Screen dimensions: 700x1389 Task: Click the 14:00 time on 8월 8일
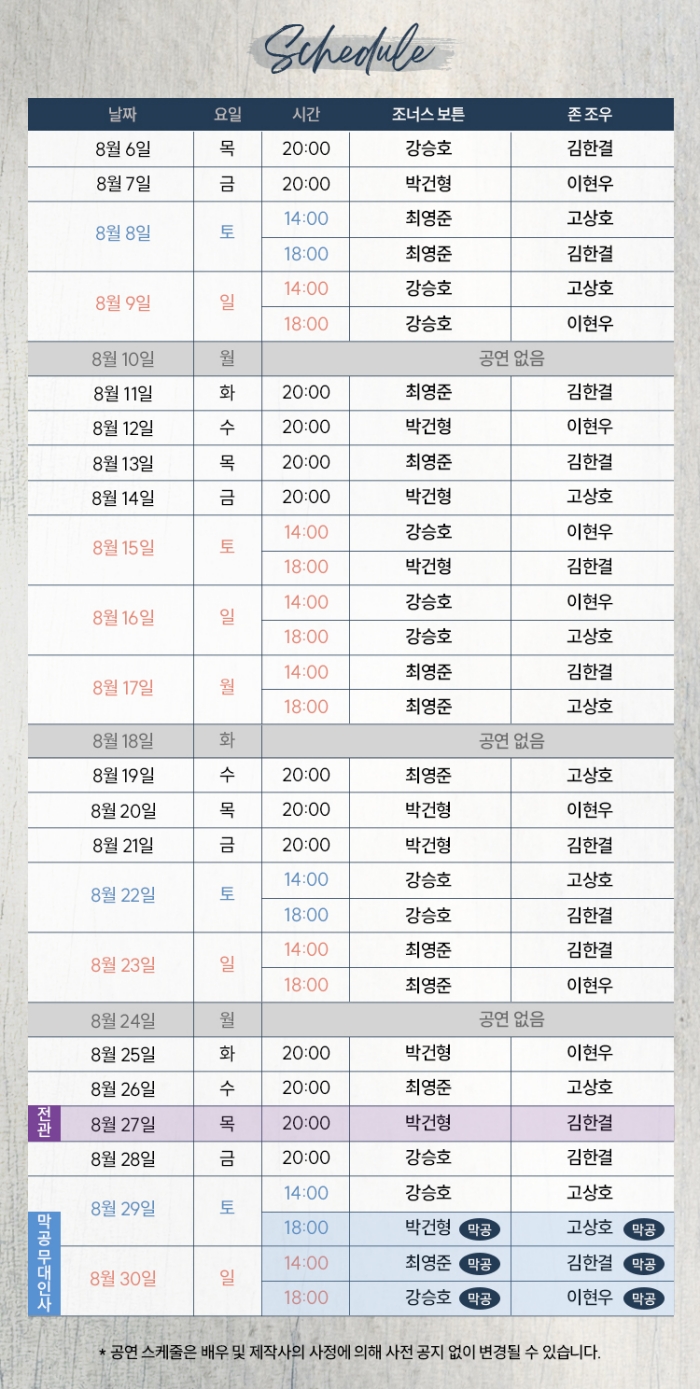(306, 219)
